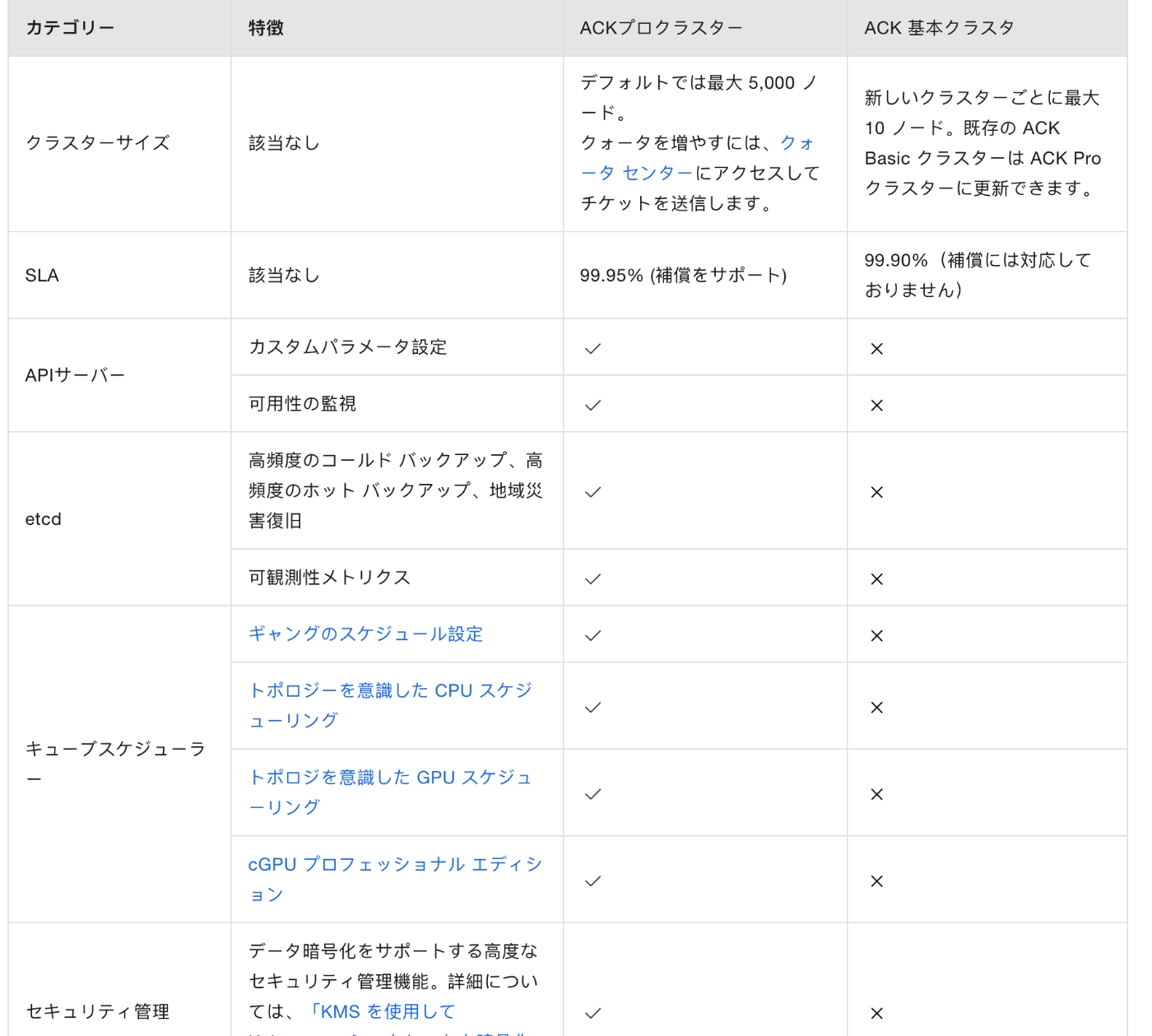Click the ACK 基本クラスタ column header
This screenshot has width=1152, height=1036.
[x=987, y=28]
